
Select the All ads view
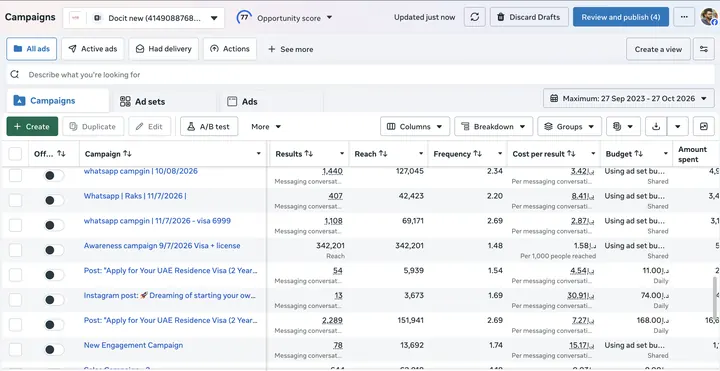(32, 49)
